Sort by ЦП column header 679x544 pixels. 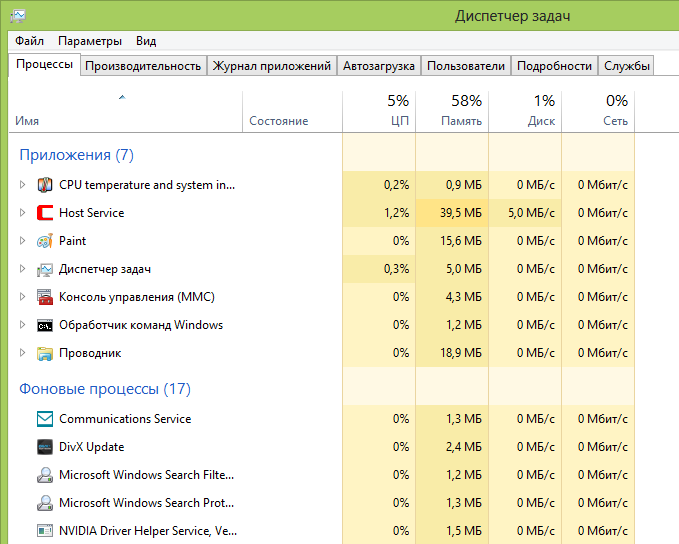[x=379, y=111]
